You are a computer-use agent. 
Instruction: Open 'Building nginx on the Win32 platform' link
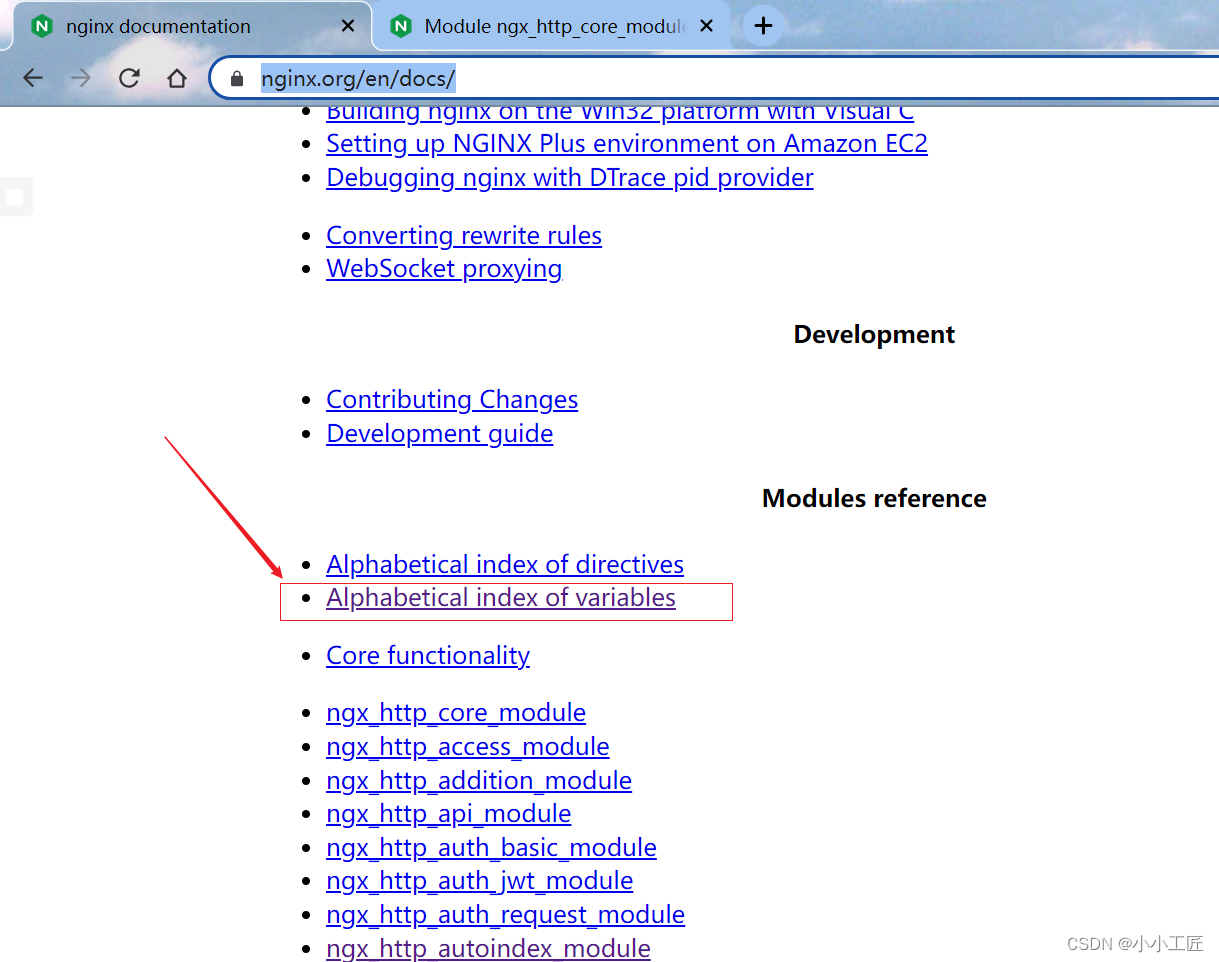[620, 112]
